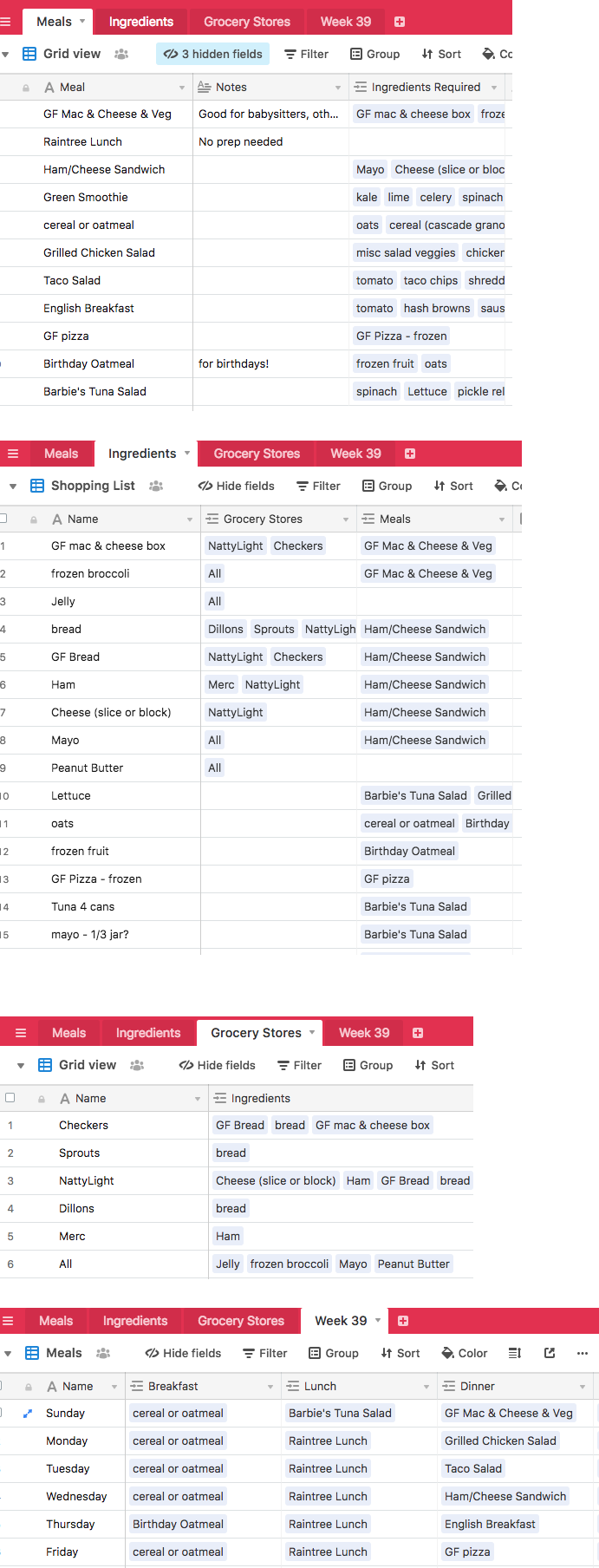
Task: Select the Birthday Oatmeal meal cell in Meals table
Action: coord(97,364)
